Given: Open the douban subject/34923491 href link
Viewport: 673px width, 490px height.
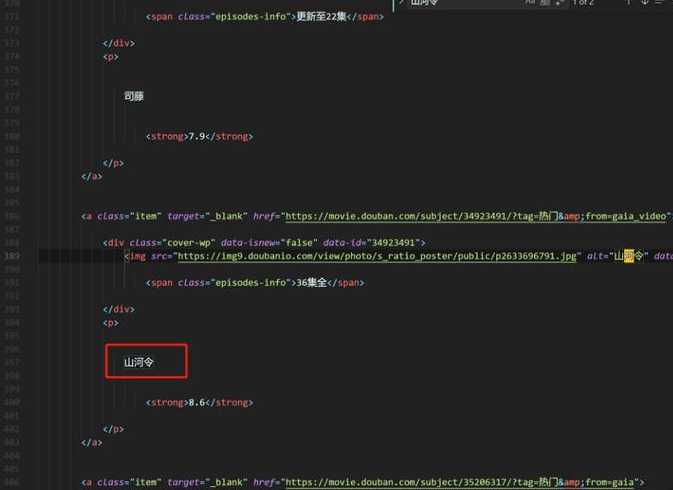Looking at the screenshot, I should pos(477,216).
